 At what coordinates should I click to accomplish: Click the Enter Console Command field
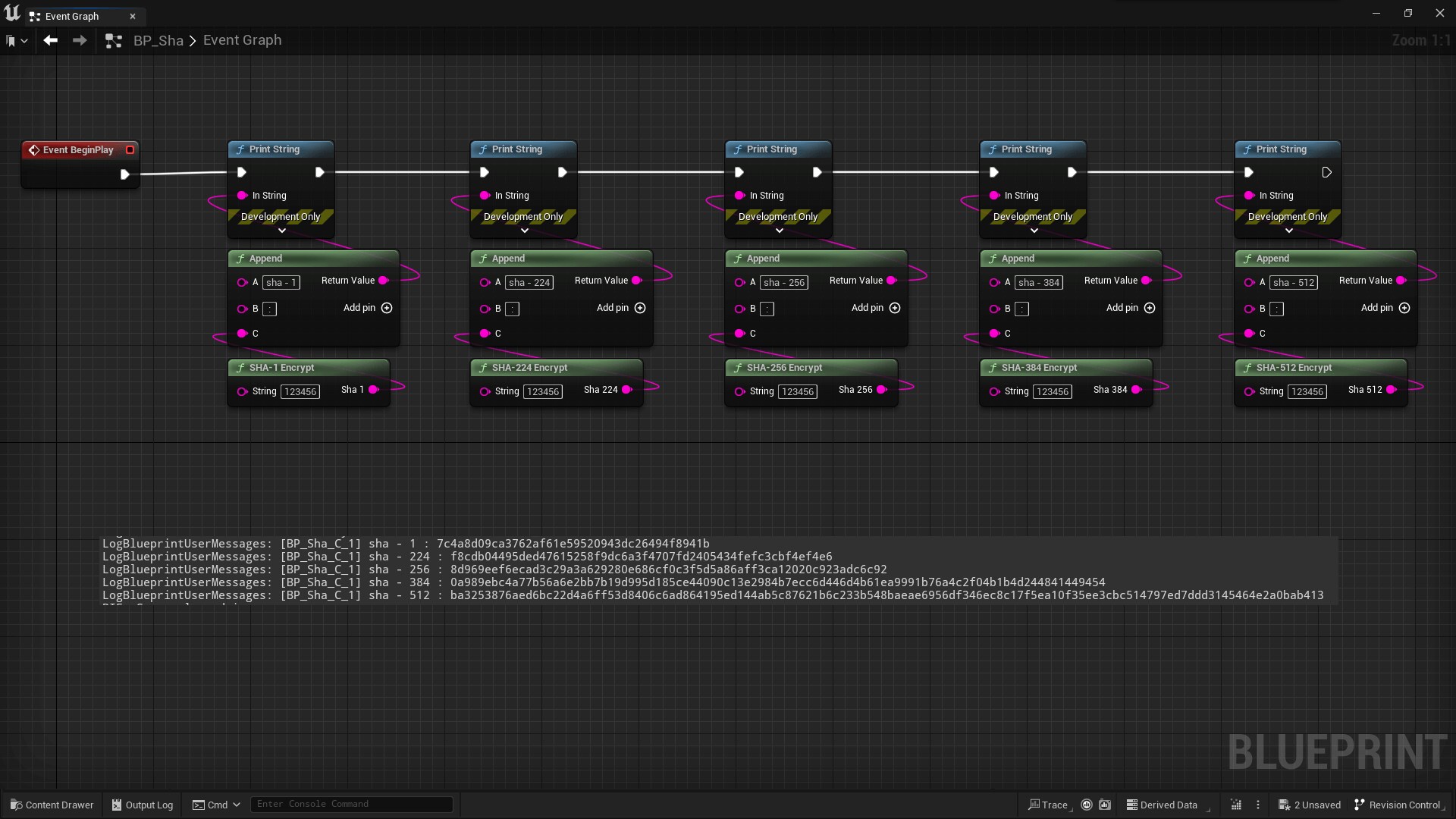pos(351,804)
